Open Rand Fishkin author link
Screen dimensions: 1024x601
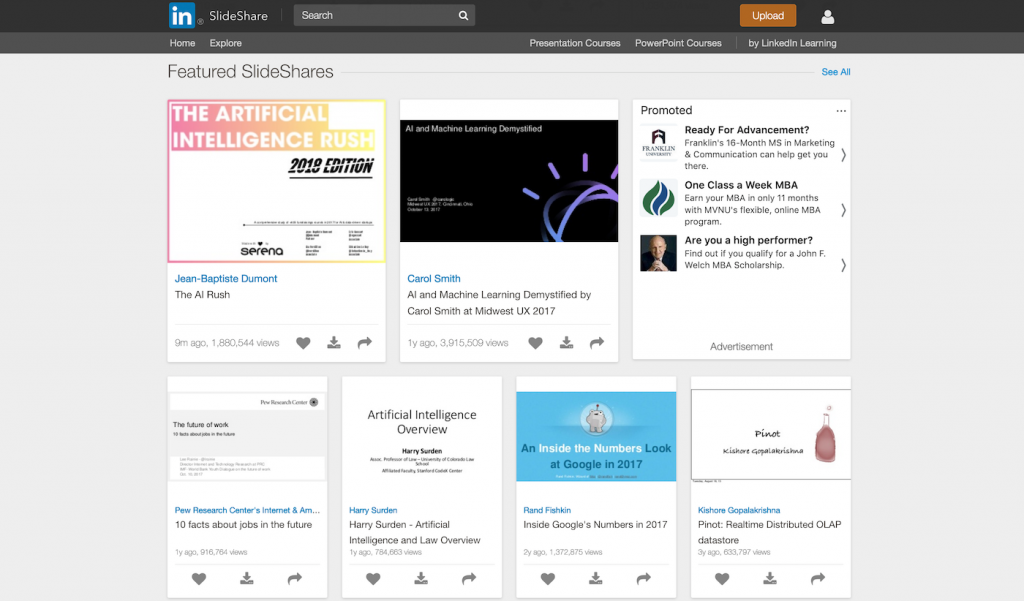tap(547, 510)
